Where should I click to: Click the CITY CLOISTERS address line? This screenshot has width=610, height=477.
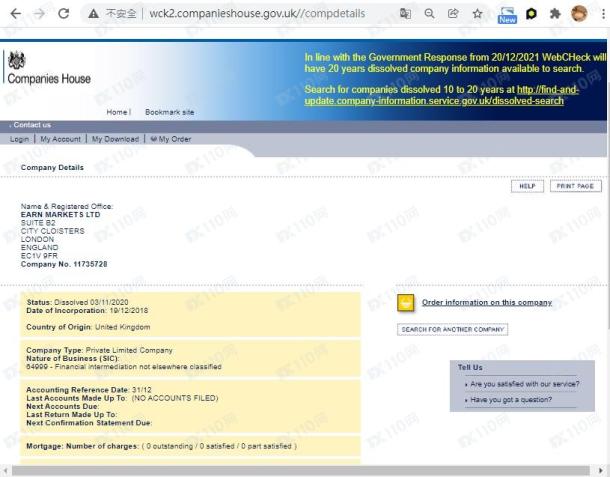53,231
